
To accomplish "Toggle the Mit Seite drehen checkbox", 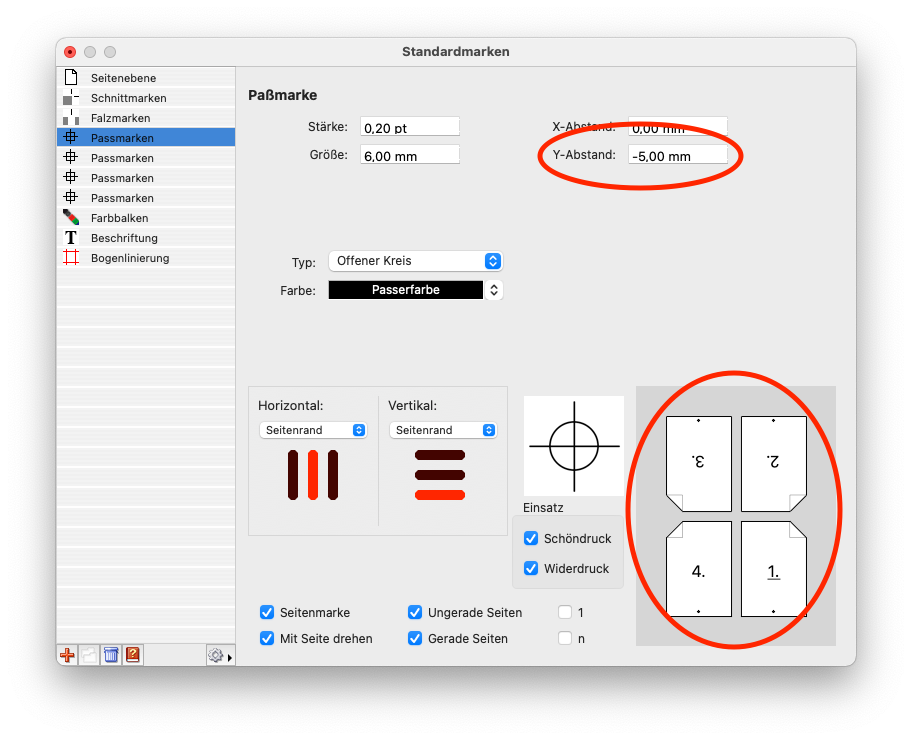I will coord(267,638).
